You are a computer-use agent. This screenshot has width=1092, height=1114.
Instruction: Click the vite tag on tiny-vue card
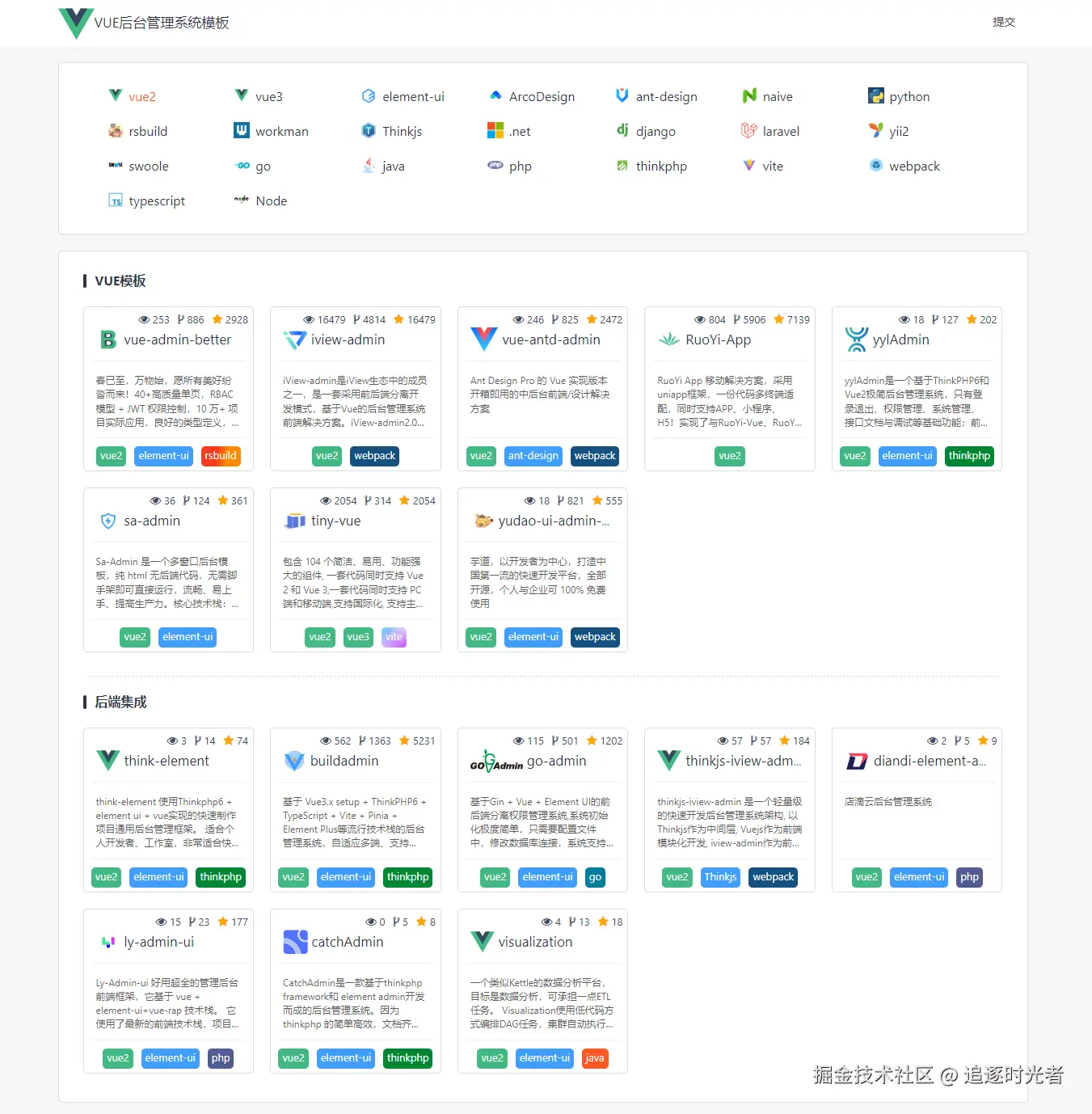click(394, 637)
